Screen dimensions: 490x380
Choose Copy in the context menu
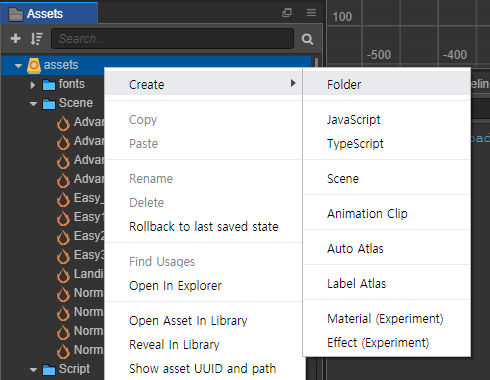click(x=203, y=120)
